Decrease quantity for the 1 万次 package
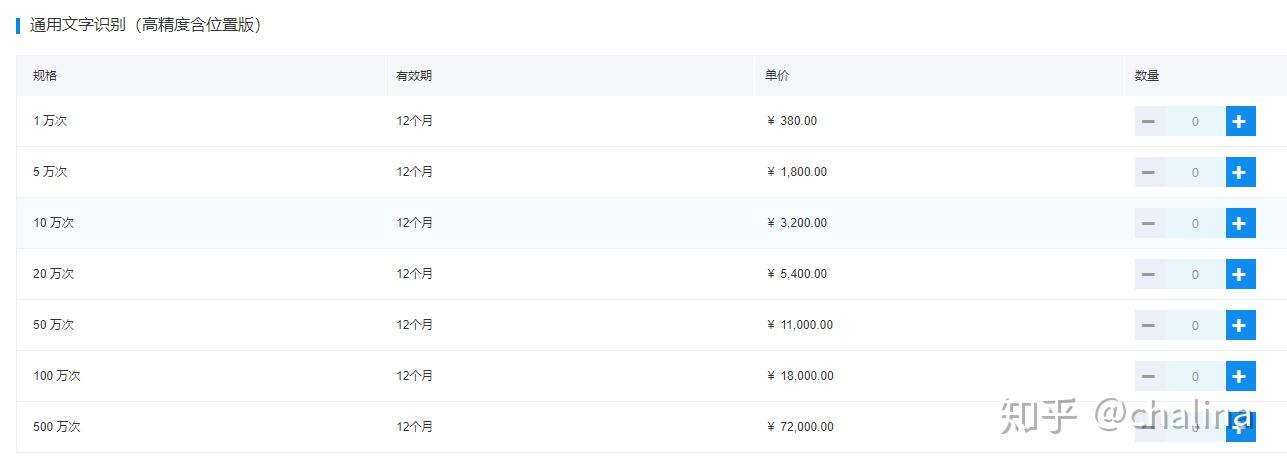The image size is (1287, 466). [1149, 121]
